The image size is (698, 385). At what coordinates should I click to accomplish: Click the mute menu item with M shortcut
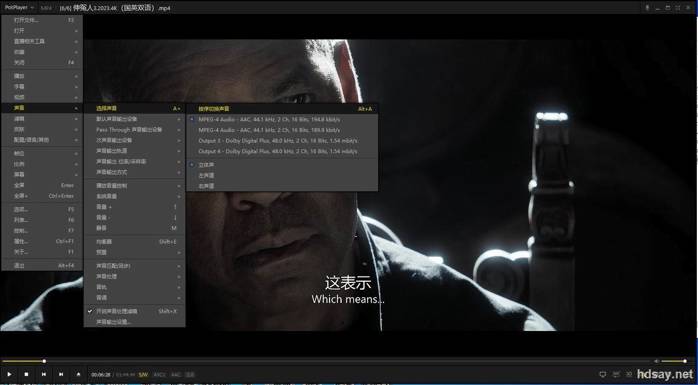coord(134,228)
